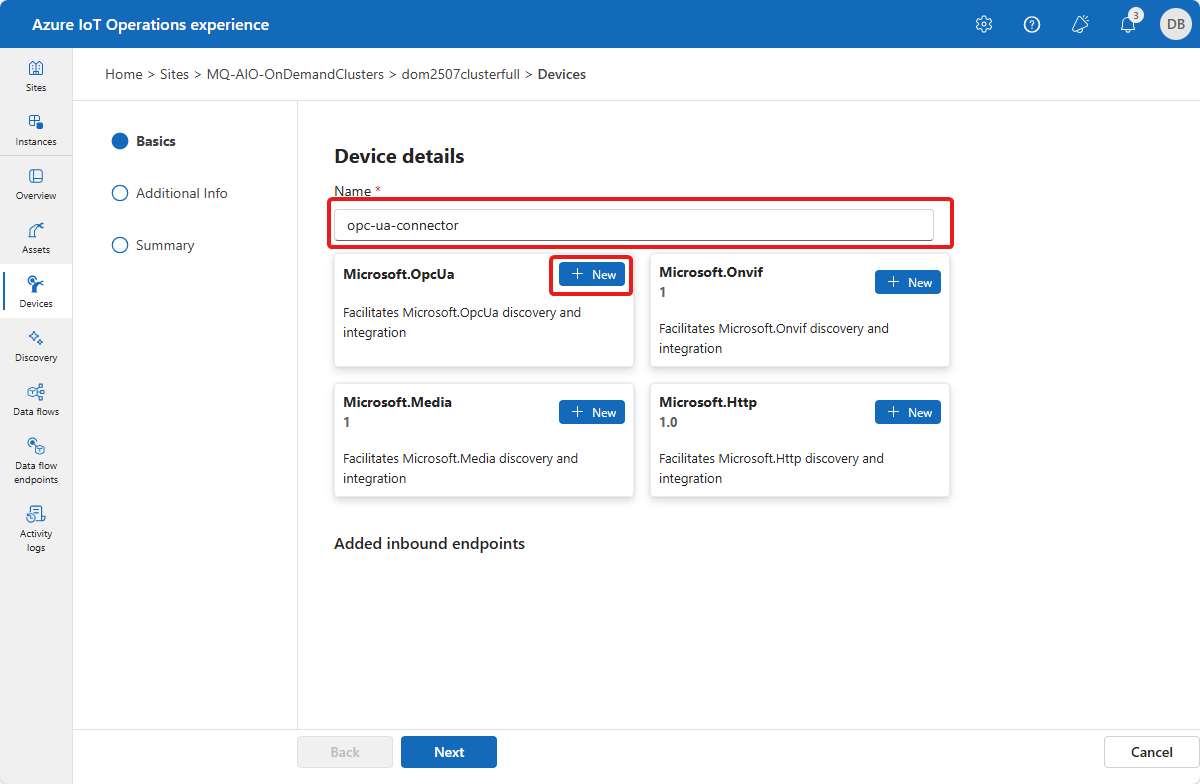Screen dimensions: 1200x784
Task: Open Discovery from the sidebar
Action: pyautogui.click(x=36, y=346)
